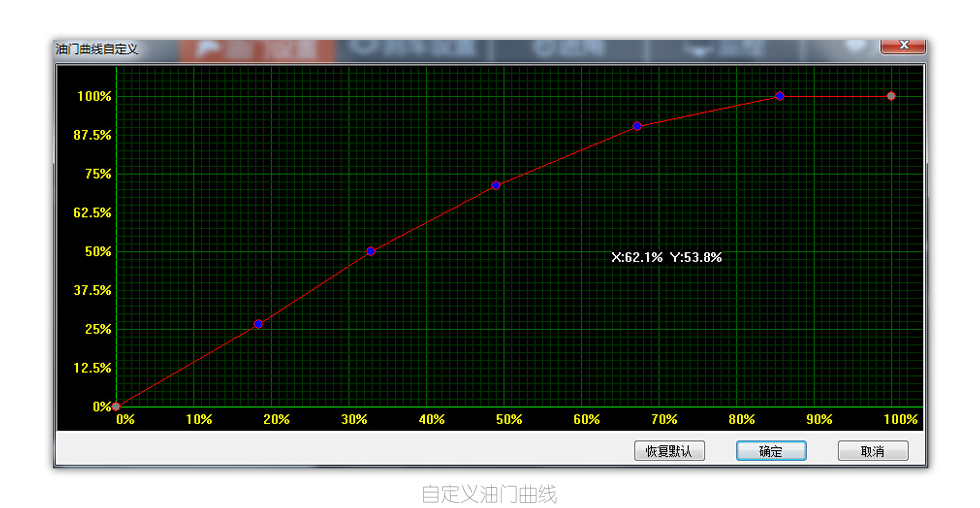Click the 10% horizontal axis label
980x508 pixels.
tap(199, 419)
